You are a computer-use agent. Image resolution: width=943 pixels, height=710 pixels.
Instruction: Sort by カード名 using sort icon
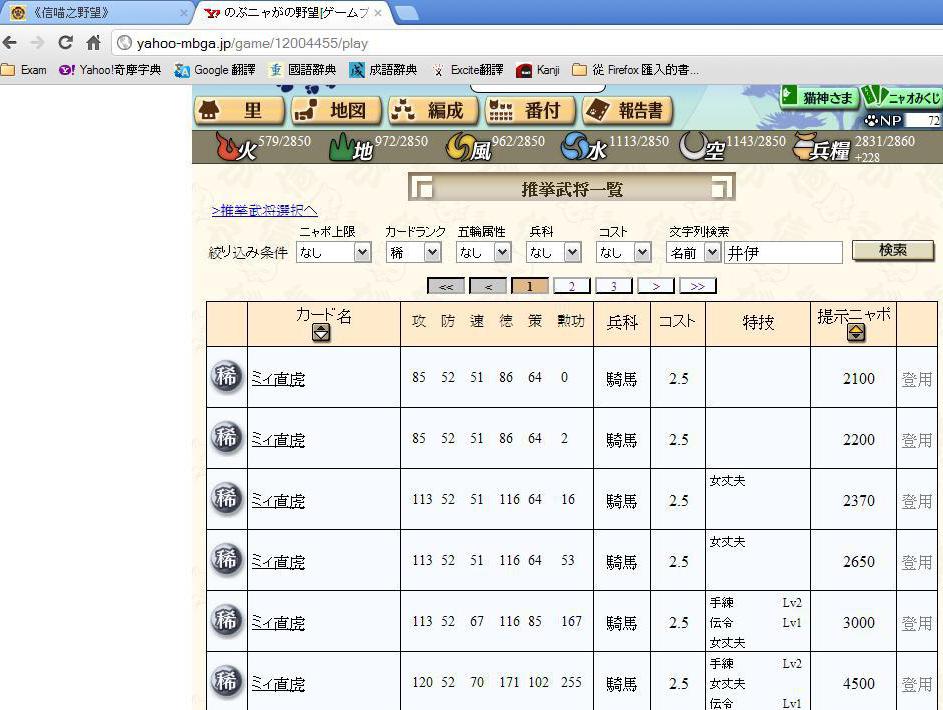[x=321, y=332]
